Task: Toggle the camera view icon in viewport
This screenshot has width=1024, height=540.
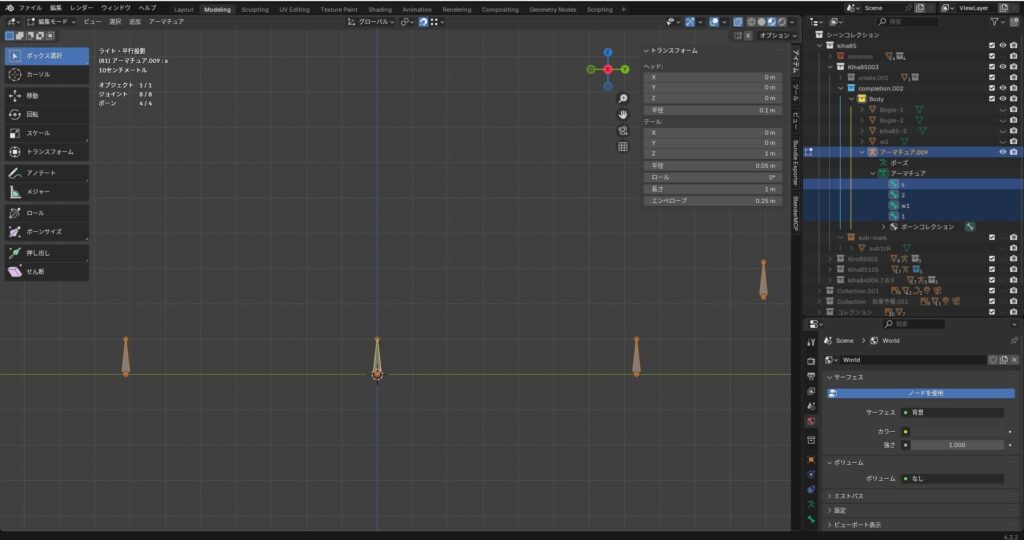Action: [x=623, y=130]
